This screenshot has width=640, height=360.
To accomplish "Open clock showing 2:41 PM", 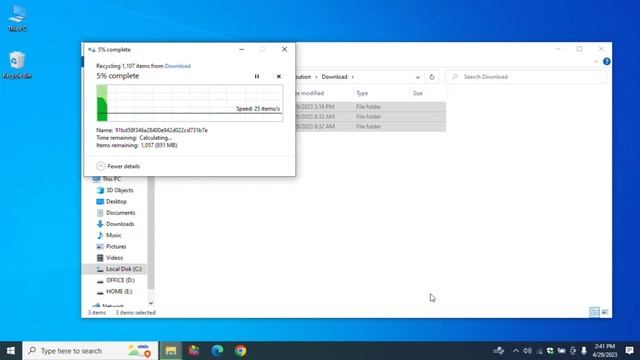I will click(x=605, y=351).
